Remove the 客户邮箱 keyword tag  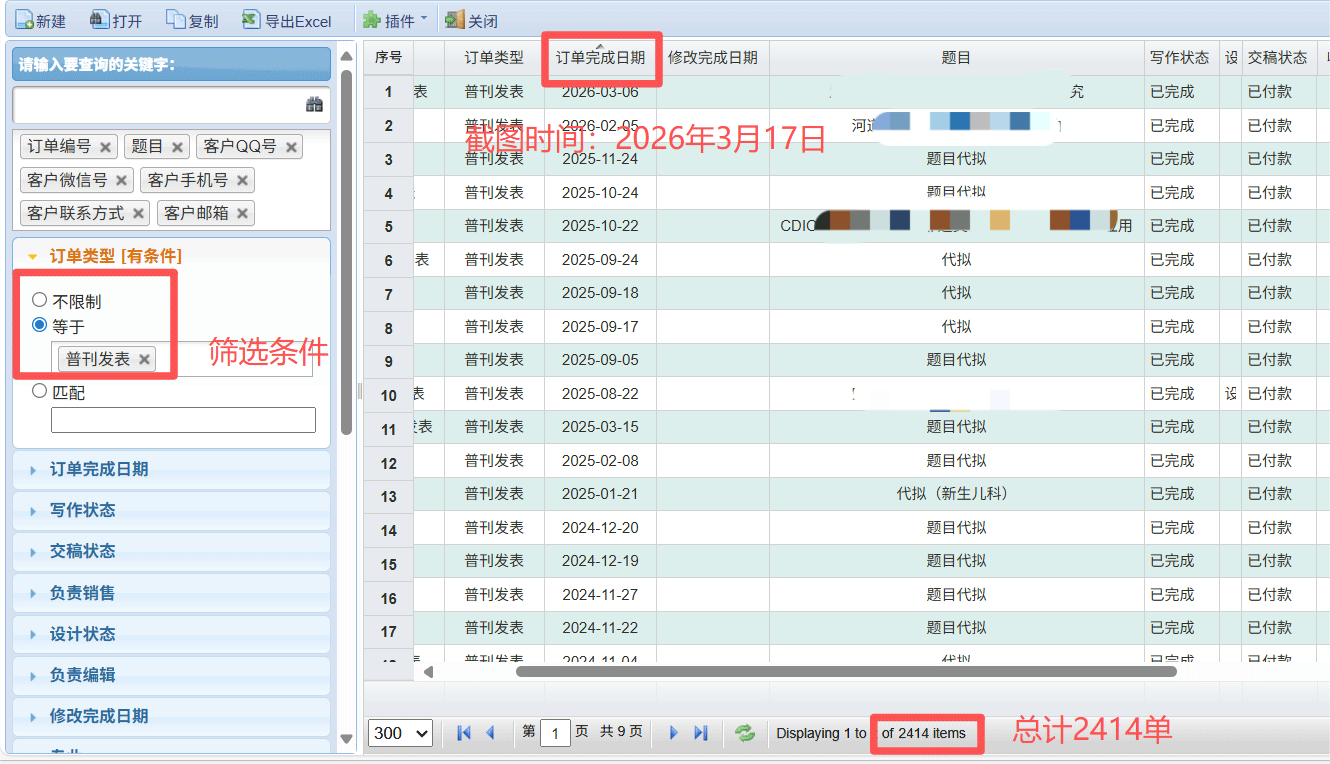243,213
